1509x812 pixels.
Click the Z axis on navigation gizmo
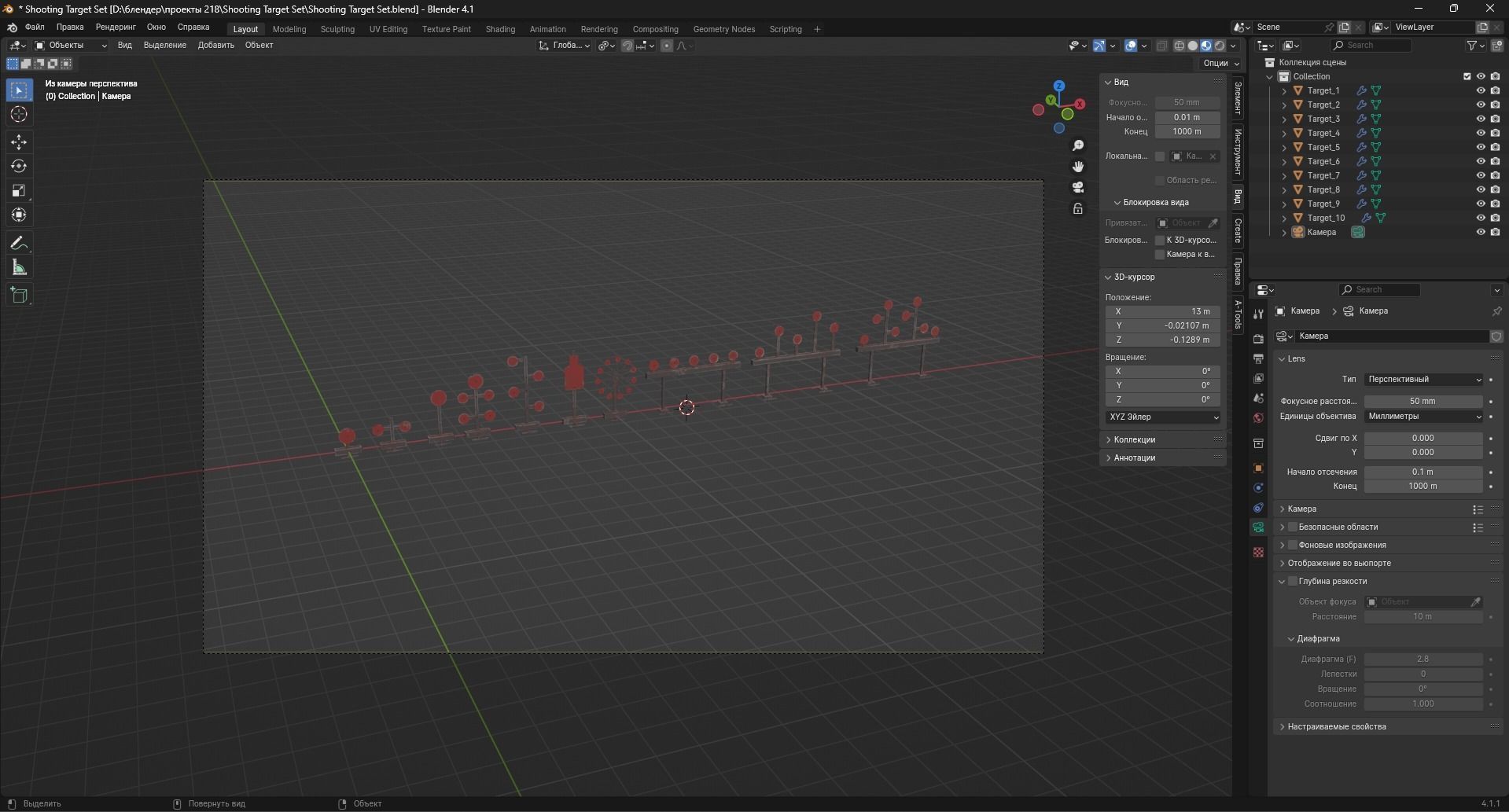1059,86
